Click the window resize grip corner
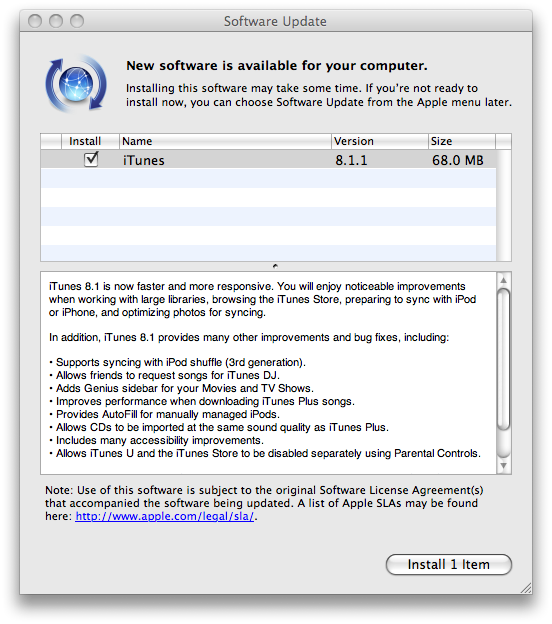 (x=526, y=588)
